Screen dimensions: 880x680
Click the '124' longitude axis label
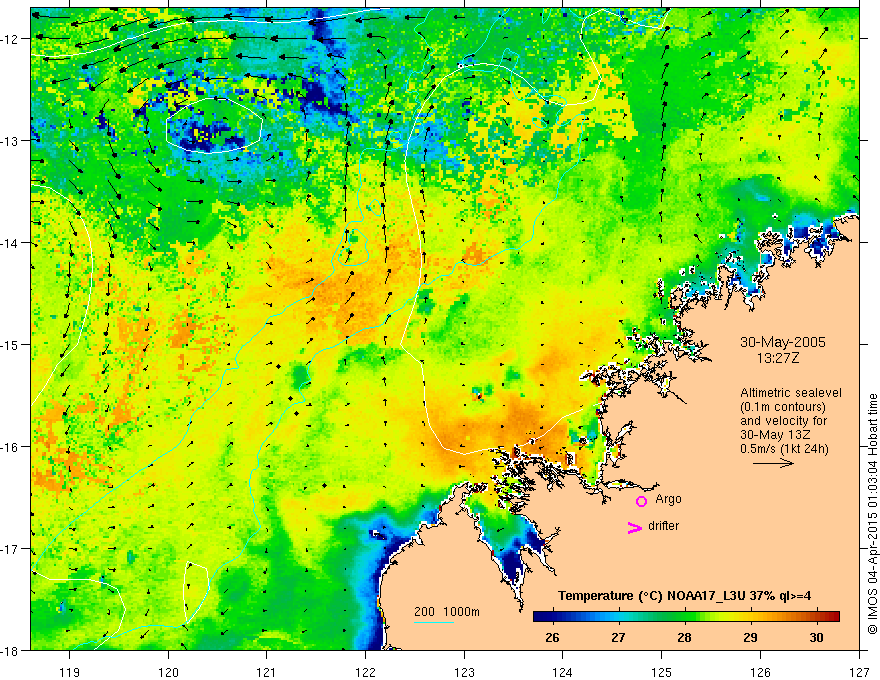click(x=563, y=672)
